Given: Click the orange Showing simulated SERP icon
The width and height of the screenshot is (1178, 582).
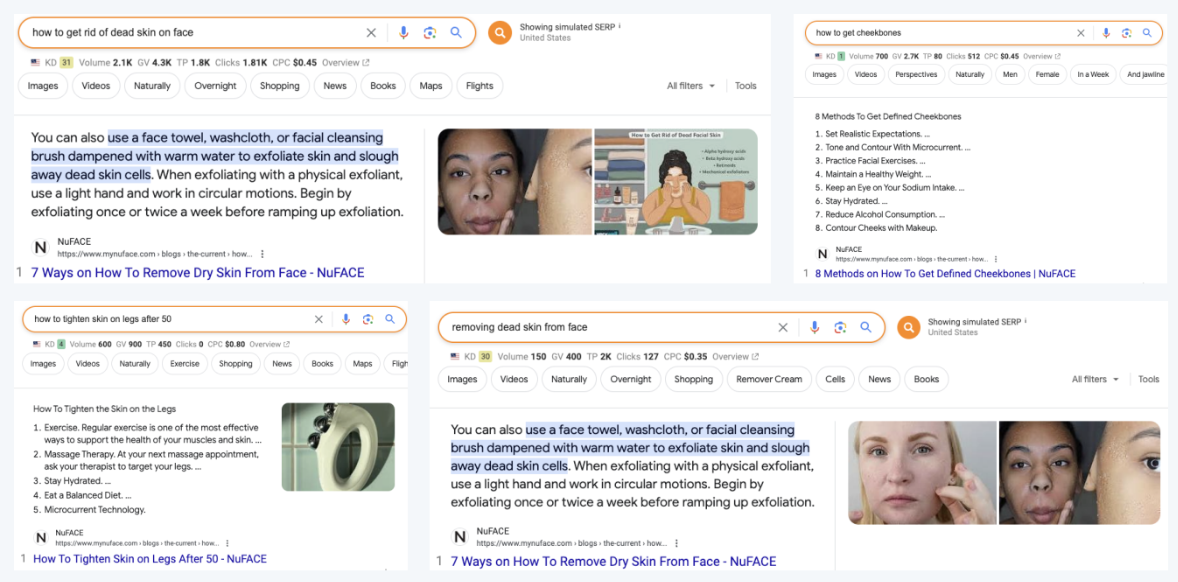Looking at the screenshot, I should point(500,31).
